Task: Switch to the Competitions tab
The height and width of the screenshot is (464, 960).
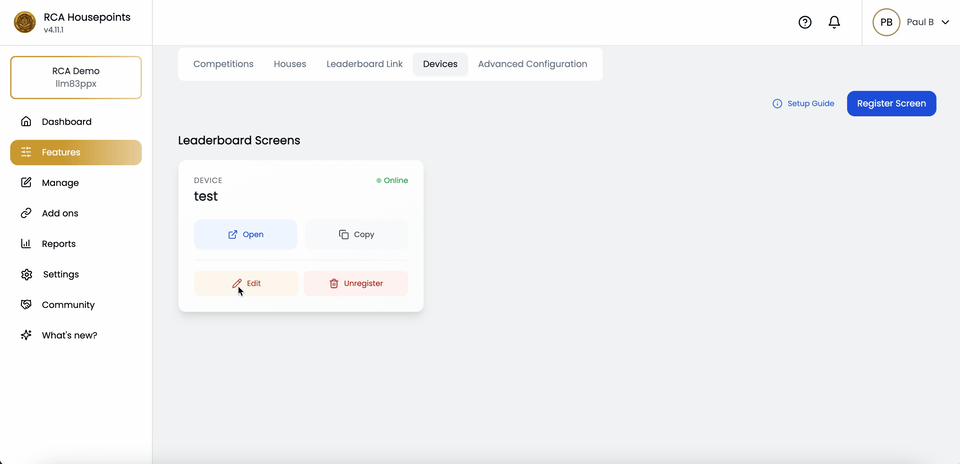Action: 223,64
